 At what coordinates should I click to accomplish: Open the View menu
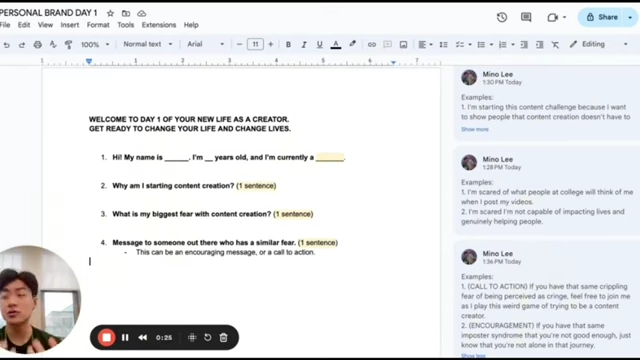point(45,25)
